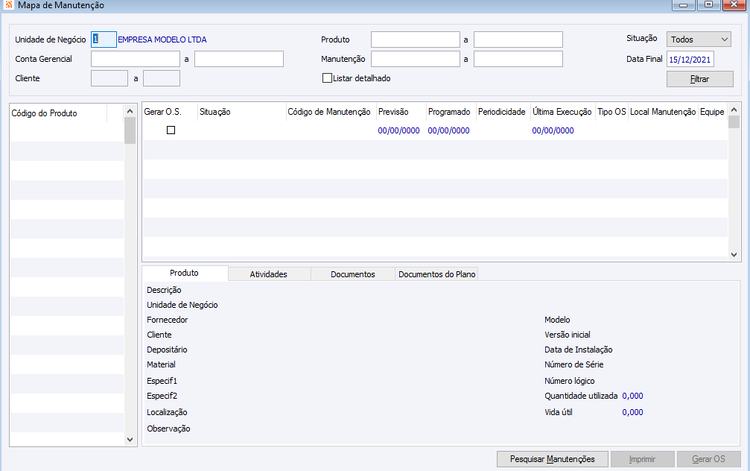Click the Local Manutenção column header
Image resolution: width=750 pixels, height=471 pixels.
(x=663, y=112)
